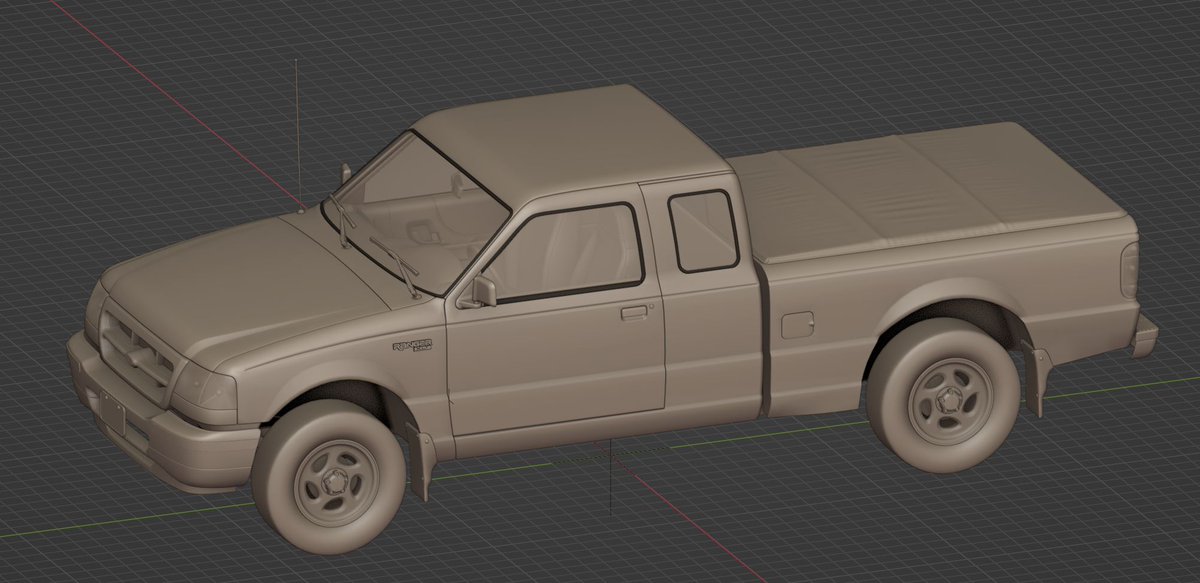Click the fuel filler door on the bed
Viewport: 1200px width, 583px height.
pos(797,325)
